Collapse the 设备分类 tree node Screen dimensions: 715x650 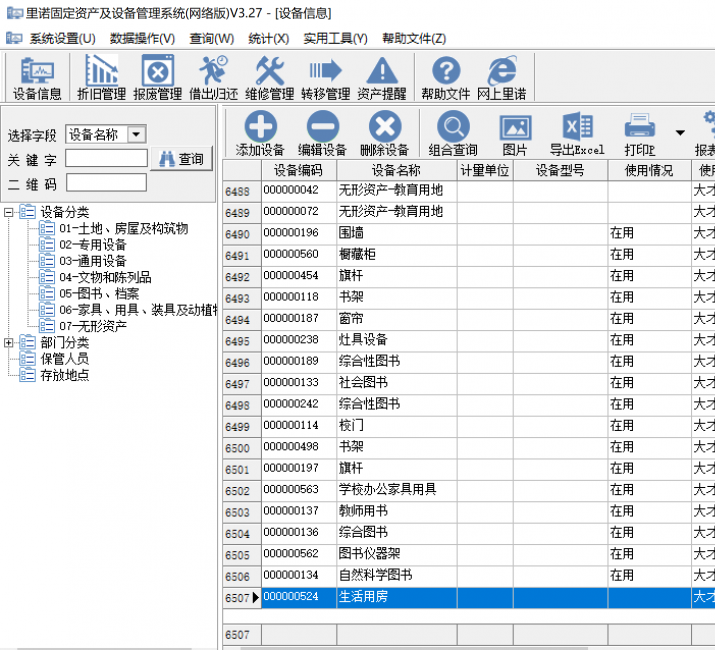9,212
